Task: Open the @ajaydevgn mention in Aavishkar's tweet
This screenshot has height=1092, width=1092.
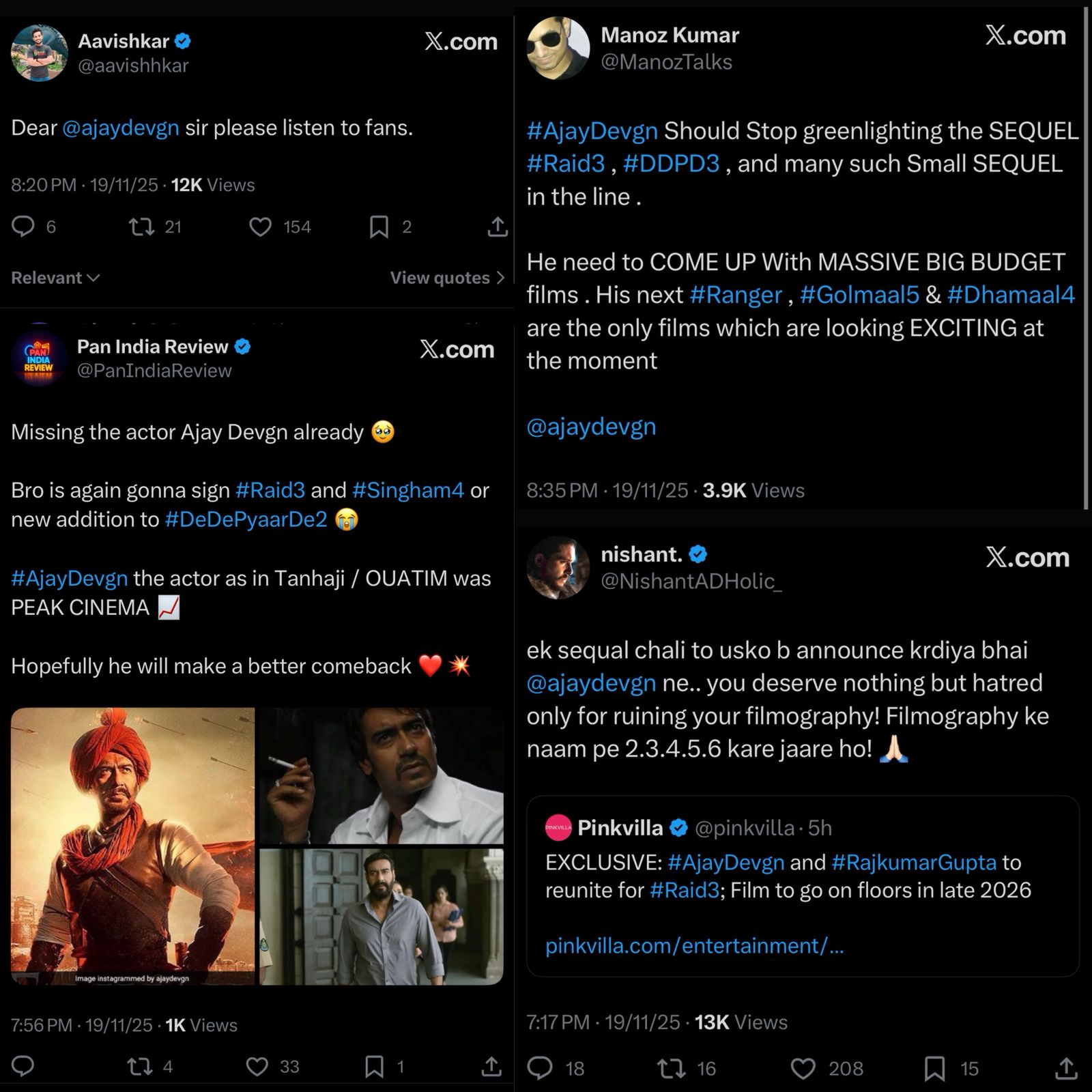Action: [x=121, y=128]
